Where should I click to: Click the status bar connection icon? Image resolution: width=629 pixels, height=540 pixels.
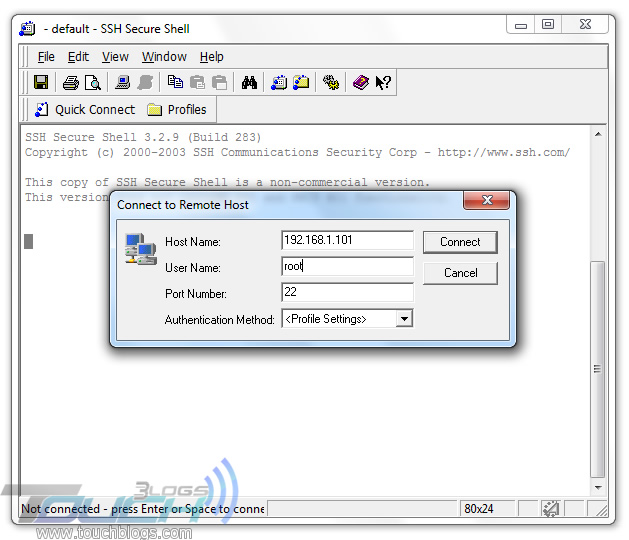[551, 509]
